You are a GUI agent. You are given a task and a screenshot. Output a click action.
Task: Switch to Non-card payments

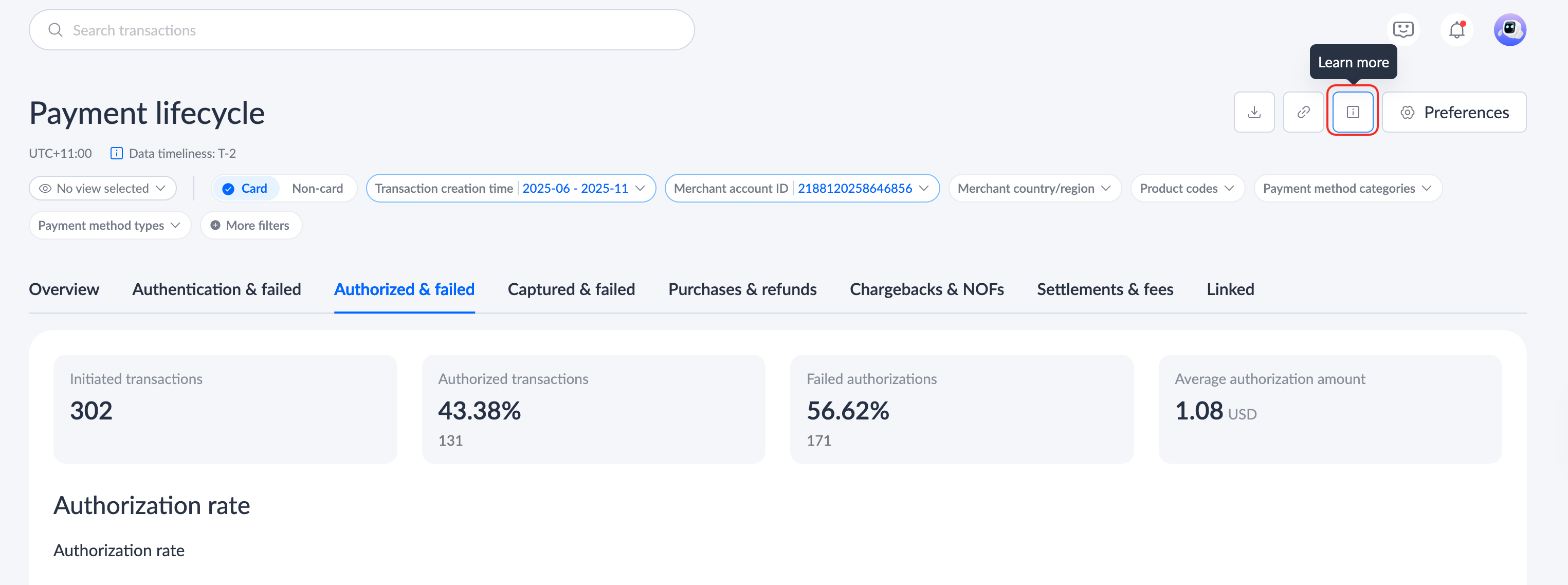317,189
